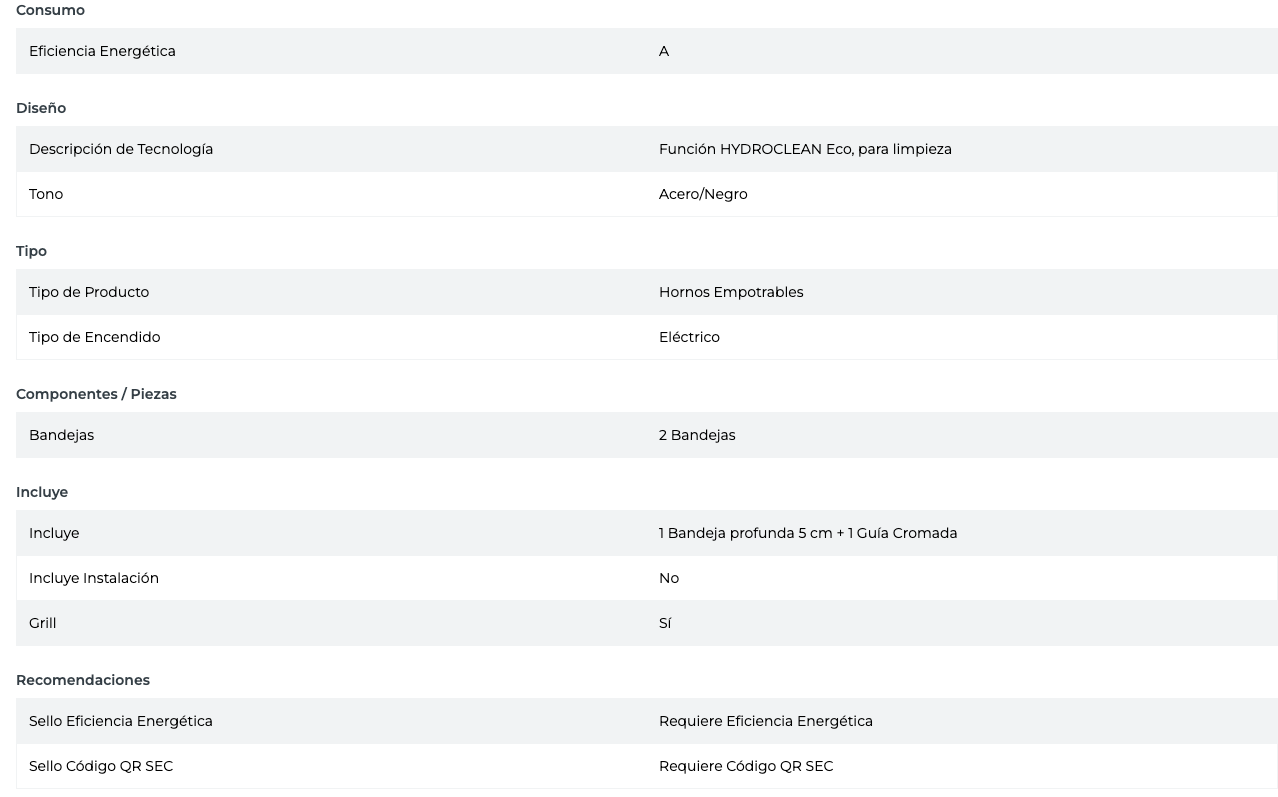This screenshot has height=797, width=1278.
Task: Click the Consumo section heading
Action: [50, 10]
